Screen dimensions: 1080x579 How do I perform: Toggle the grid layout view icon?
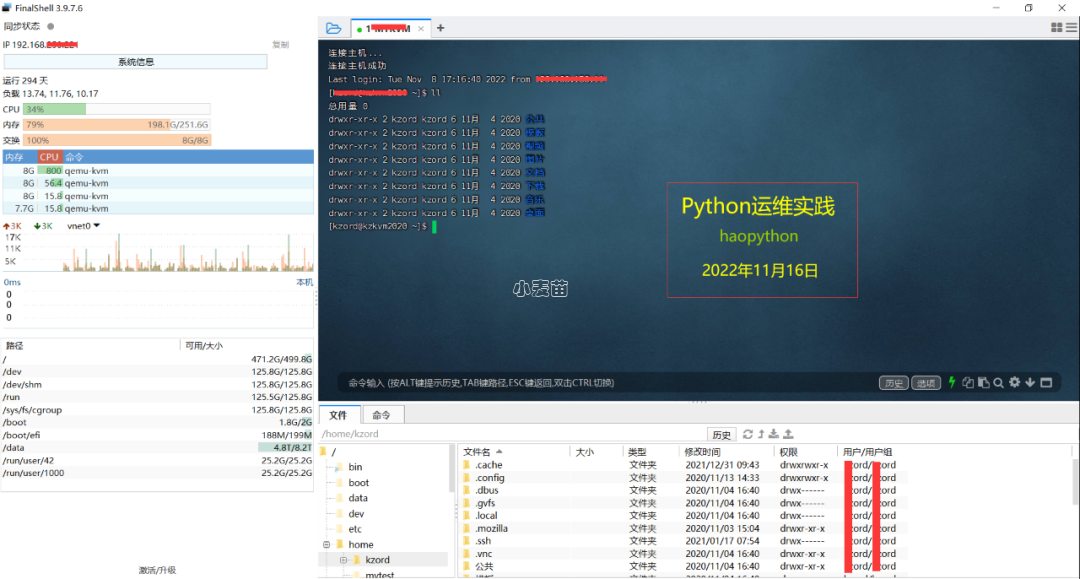pos(1057,28)
